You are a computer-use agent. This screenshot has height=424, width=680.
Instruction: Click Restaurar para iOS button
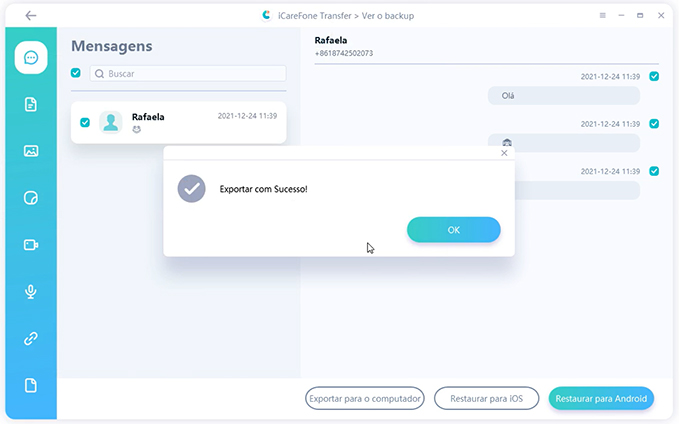coord(487,398)
